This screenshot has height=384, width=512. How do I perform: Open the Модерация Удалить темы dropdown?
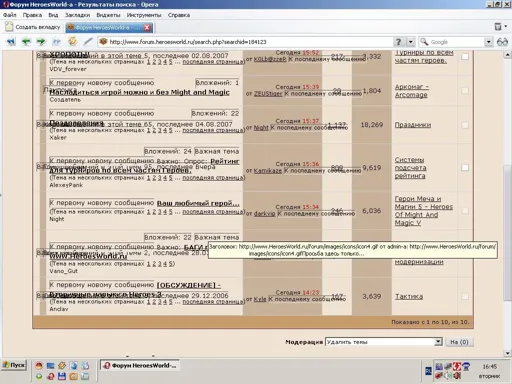pos(384,342)
